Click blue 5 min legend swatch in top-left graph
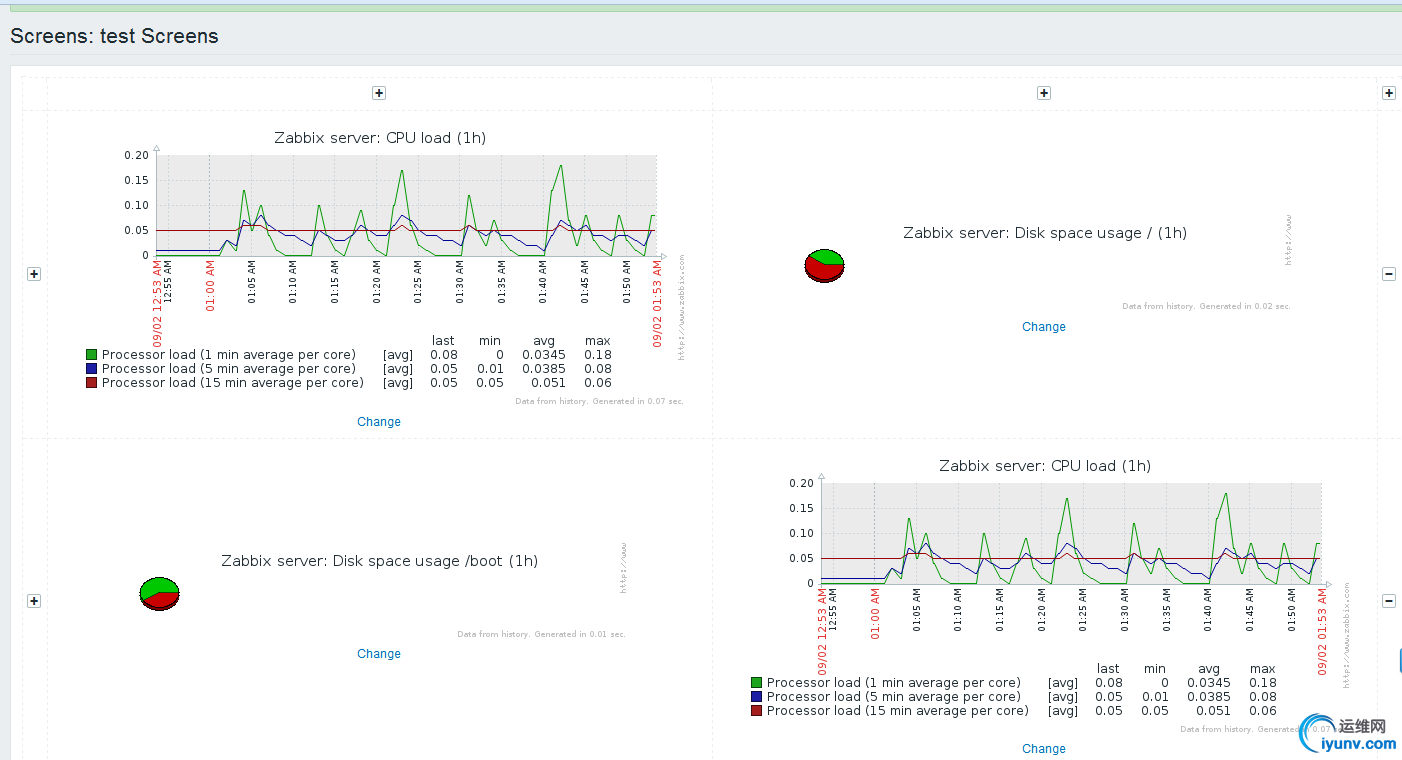 (x=92, y=369)
